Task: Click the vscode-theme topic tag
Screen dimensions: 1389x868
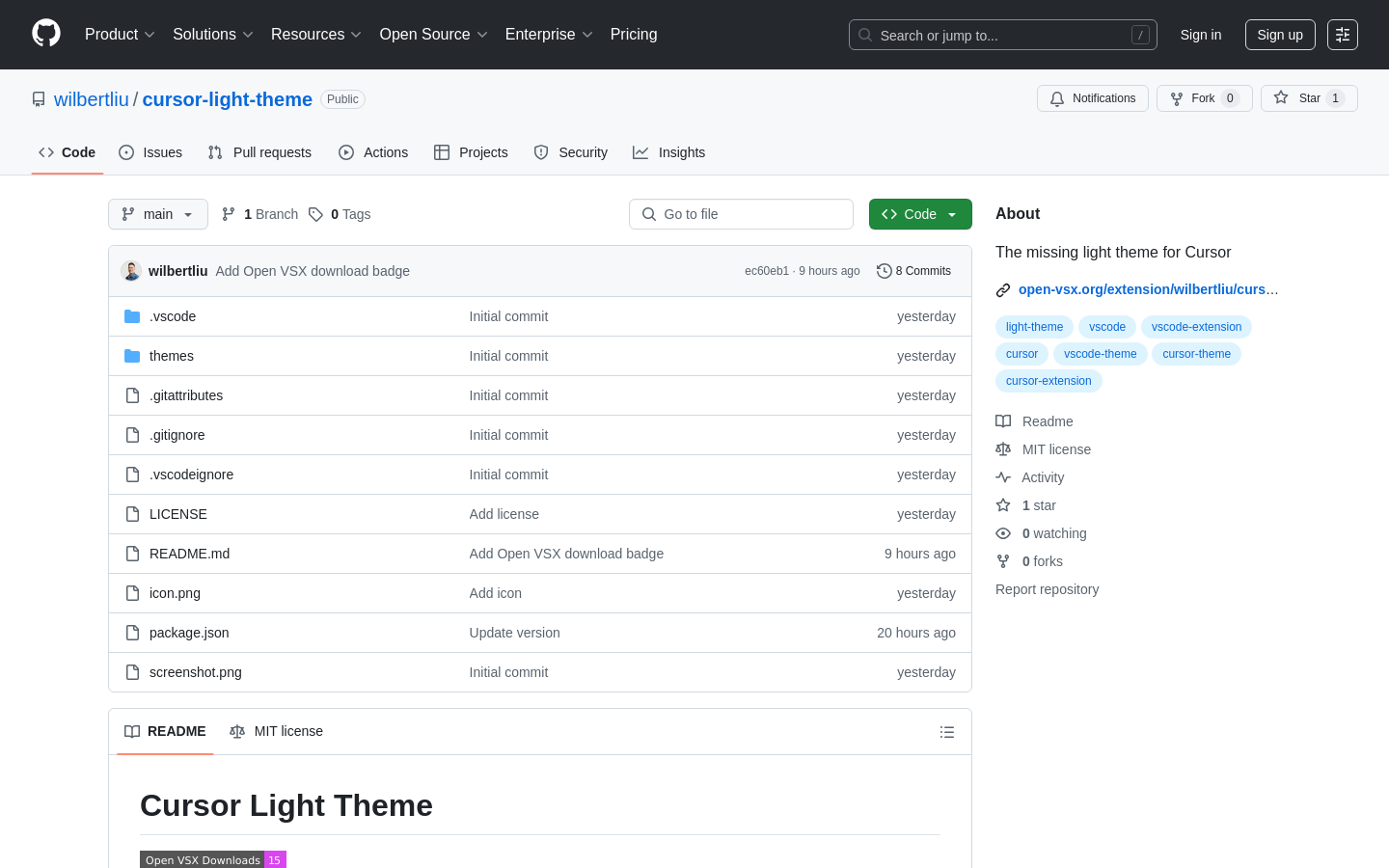Action: [1100, 354]
